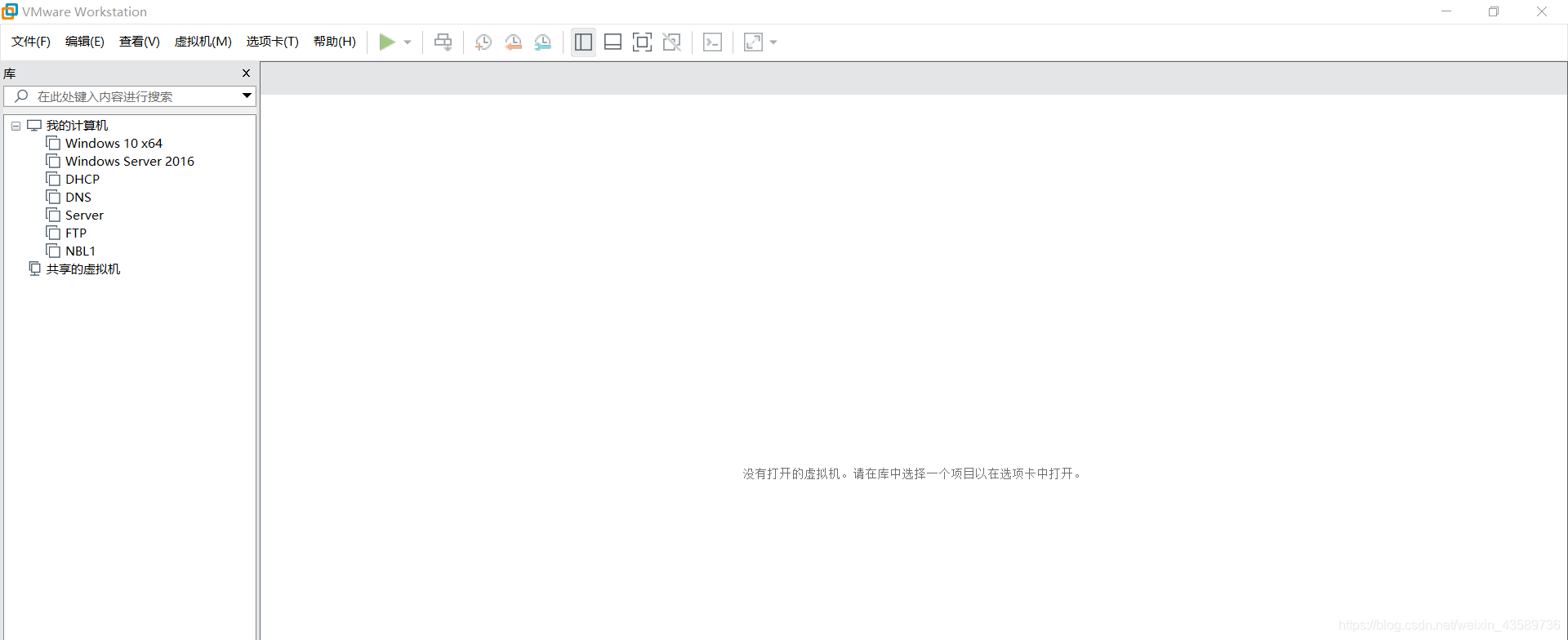This screenshot has width=1568, height=640.
Task: Enter full screen mode icon
Action: 643,42
